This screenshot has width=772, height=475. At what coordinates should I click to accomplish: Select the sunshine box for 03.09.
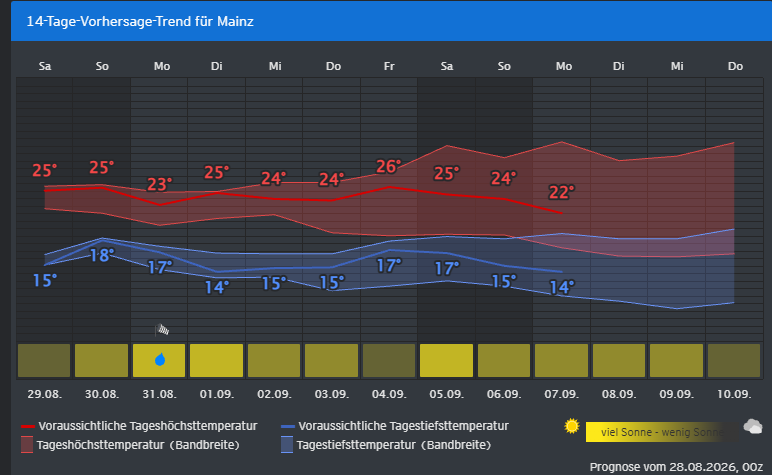[x=331, y=361]
